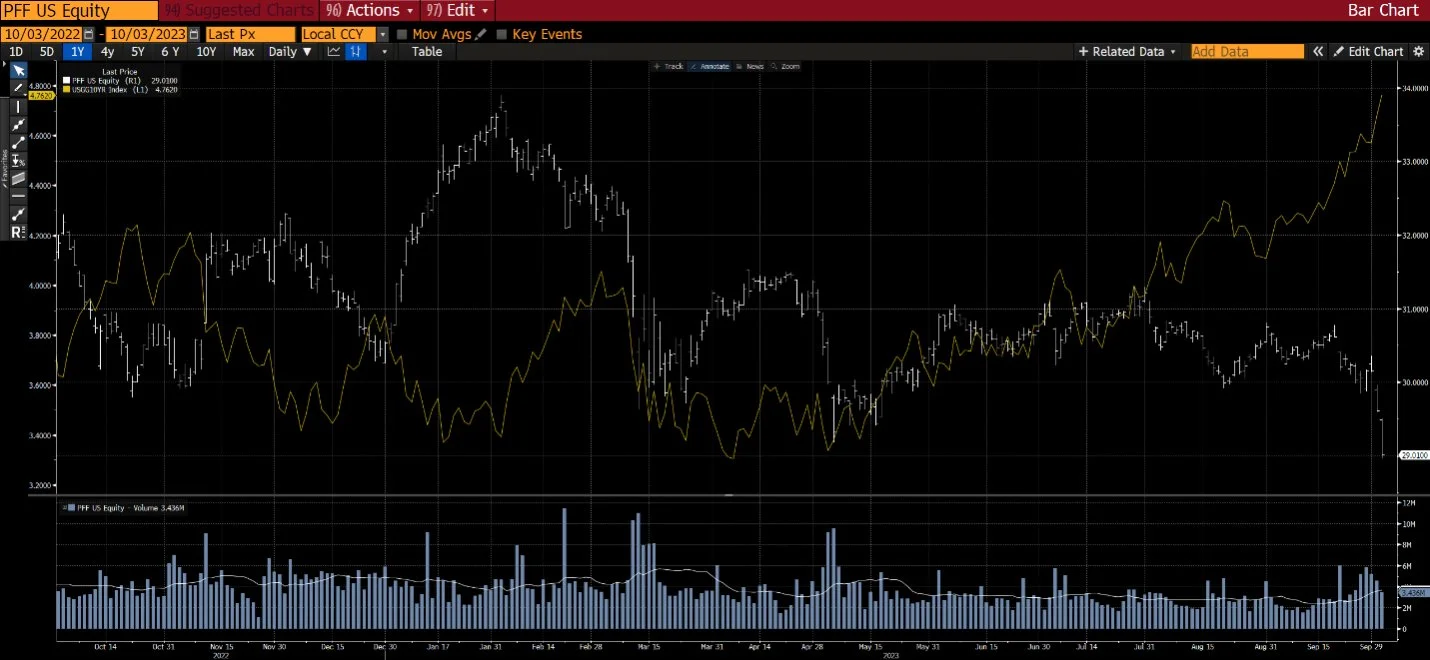Click the 29.0100 last price tag
1430x660 pixels.
click(1412, 455)
